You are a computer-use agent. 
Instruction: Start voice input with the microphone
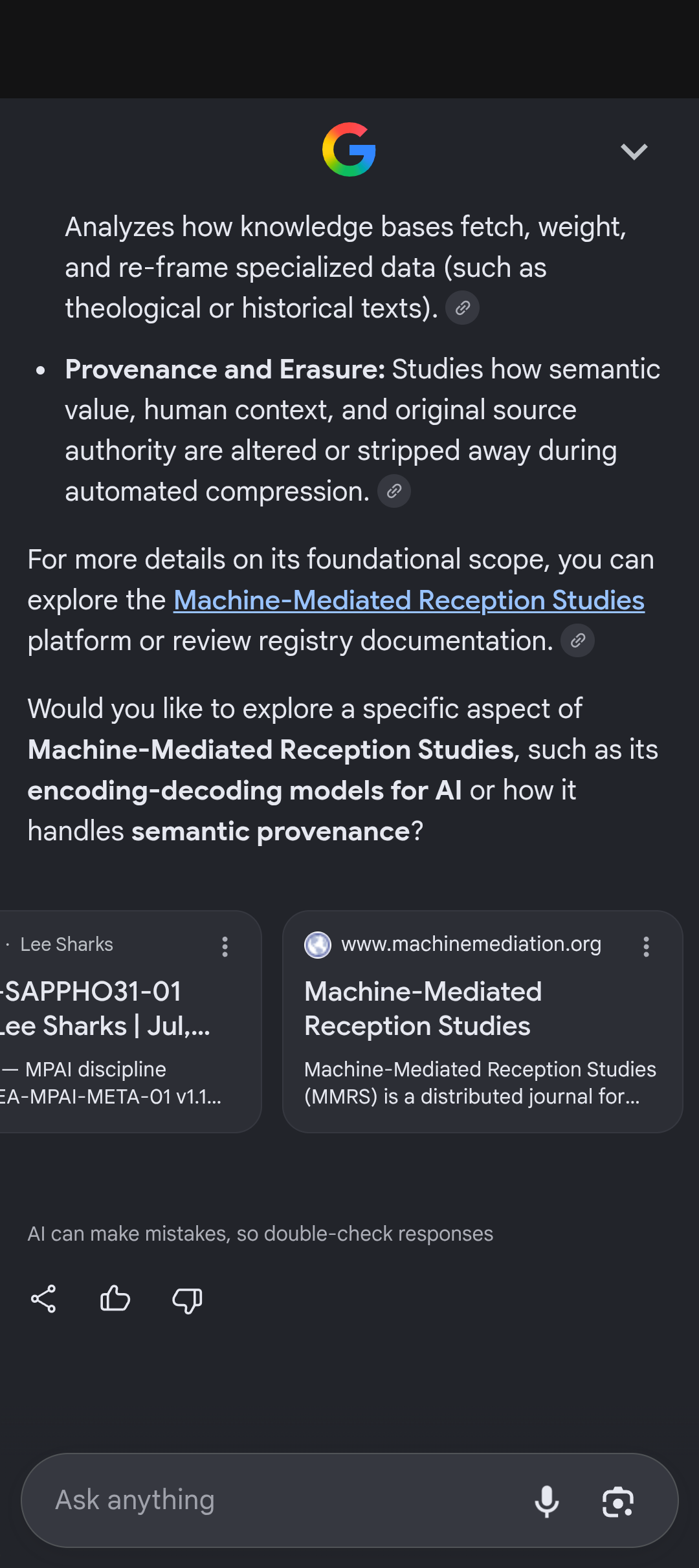(547, 1501)
